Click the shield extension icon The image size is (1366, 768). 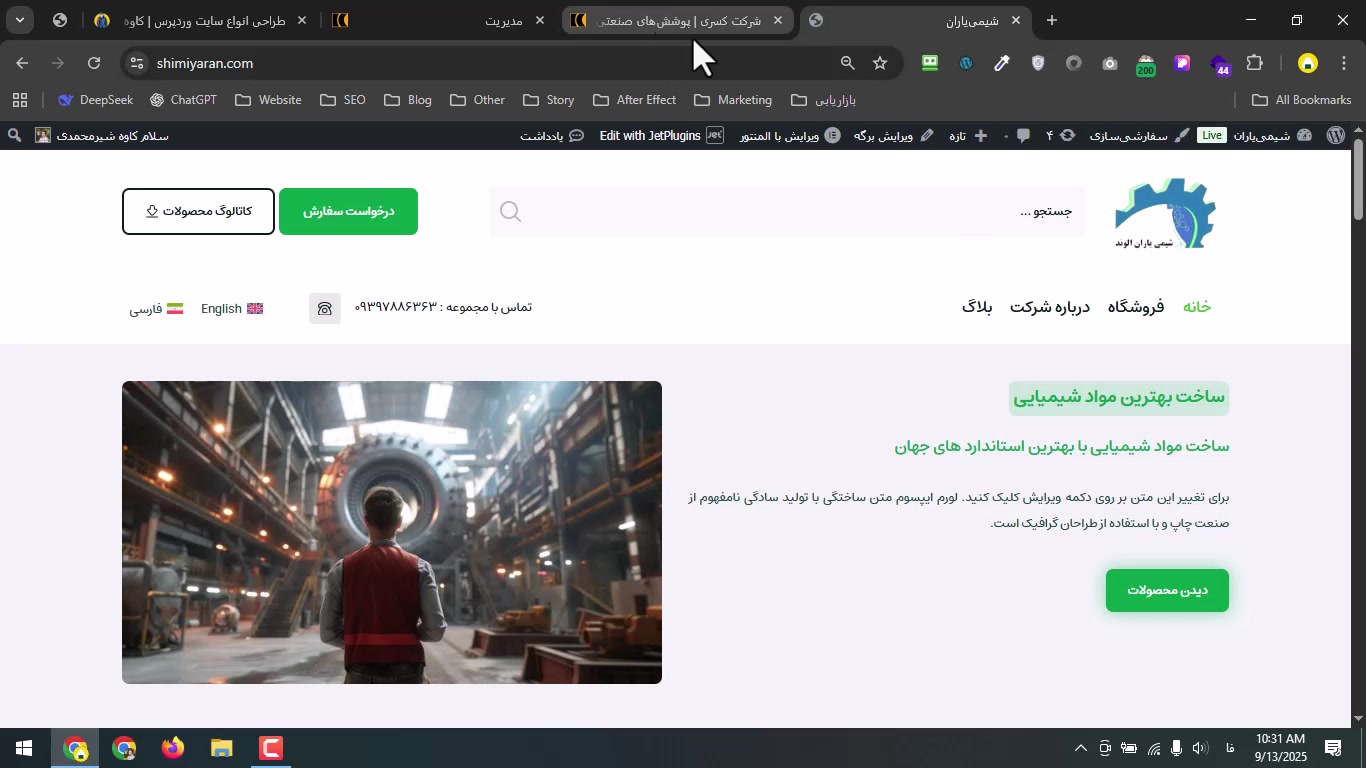pyautogui.click(x=1038, y=63)
